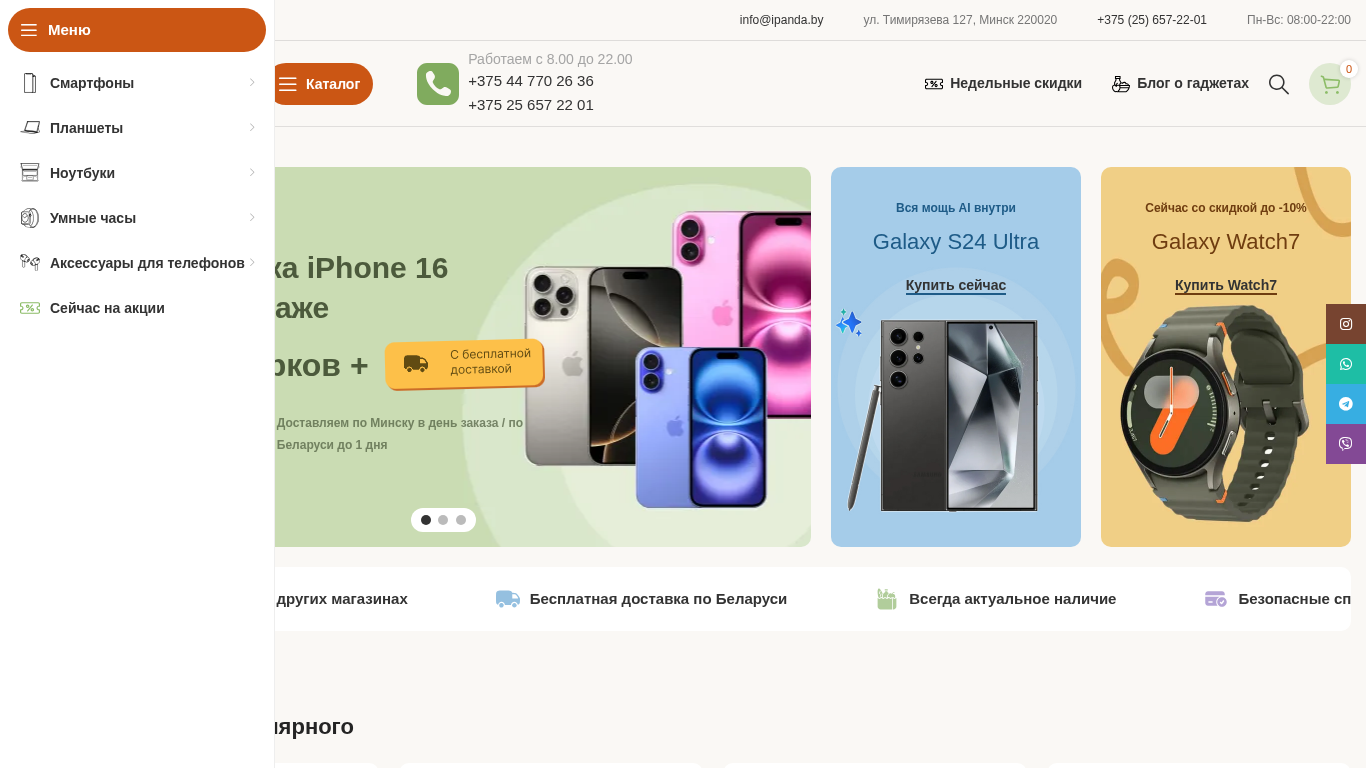Open the shopping cart icon
Viewport: 1366px width, 768px height.
[1330, 84]
